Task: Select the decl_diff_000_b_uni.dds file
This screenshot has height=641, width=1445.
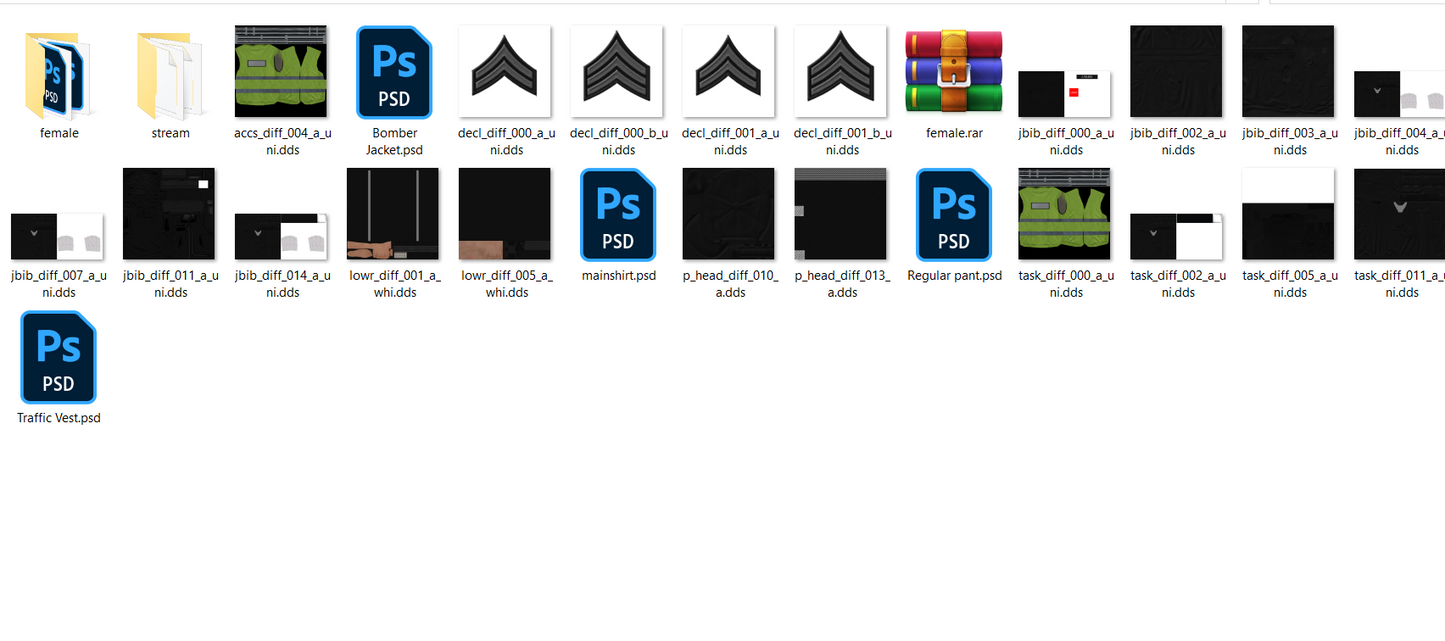Action: pyautogui.click(x=618, y=72)
